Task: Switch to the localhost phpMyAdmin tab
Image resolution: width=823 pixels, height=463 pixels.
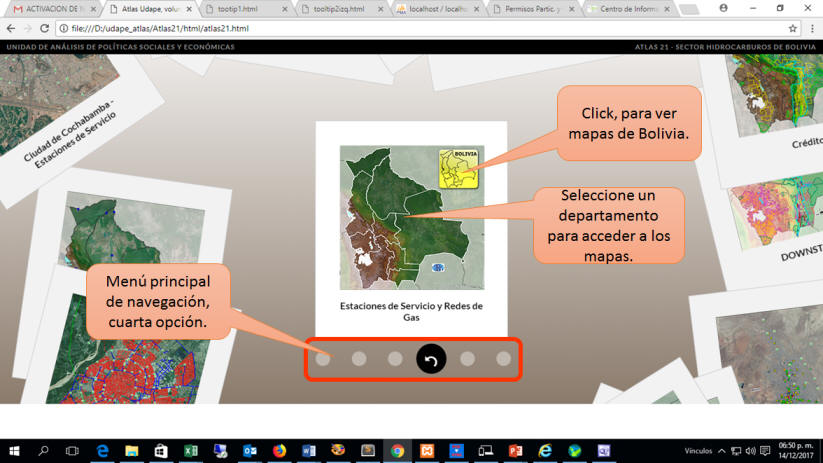Action: [438, 9]
